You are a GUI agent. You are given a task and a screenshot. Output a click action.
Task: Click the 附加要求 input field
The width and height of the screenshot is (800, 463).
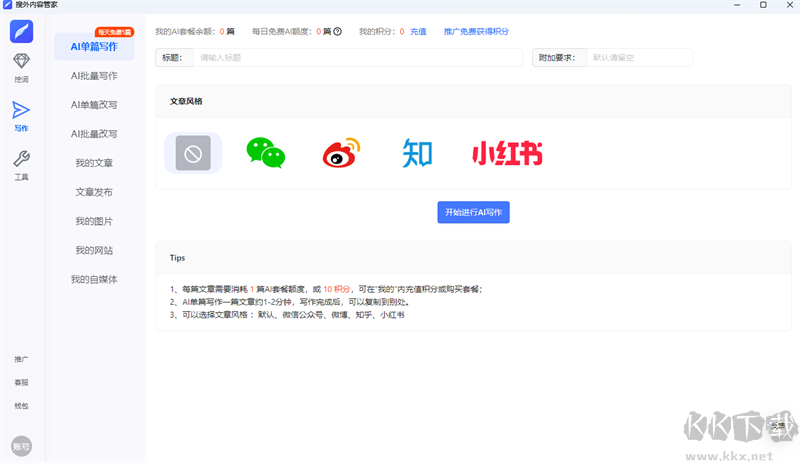(x=638, y=58)
